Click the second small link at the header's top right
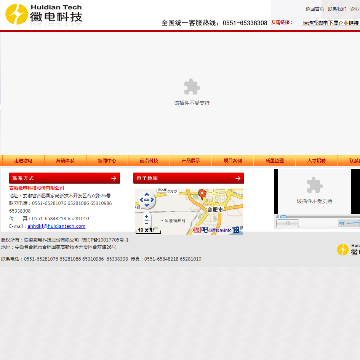 click(x=337, y=9)
